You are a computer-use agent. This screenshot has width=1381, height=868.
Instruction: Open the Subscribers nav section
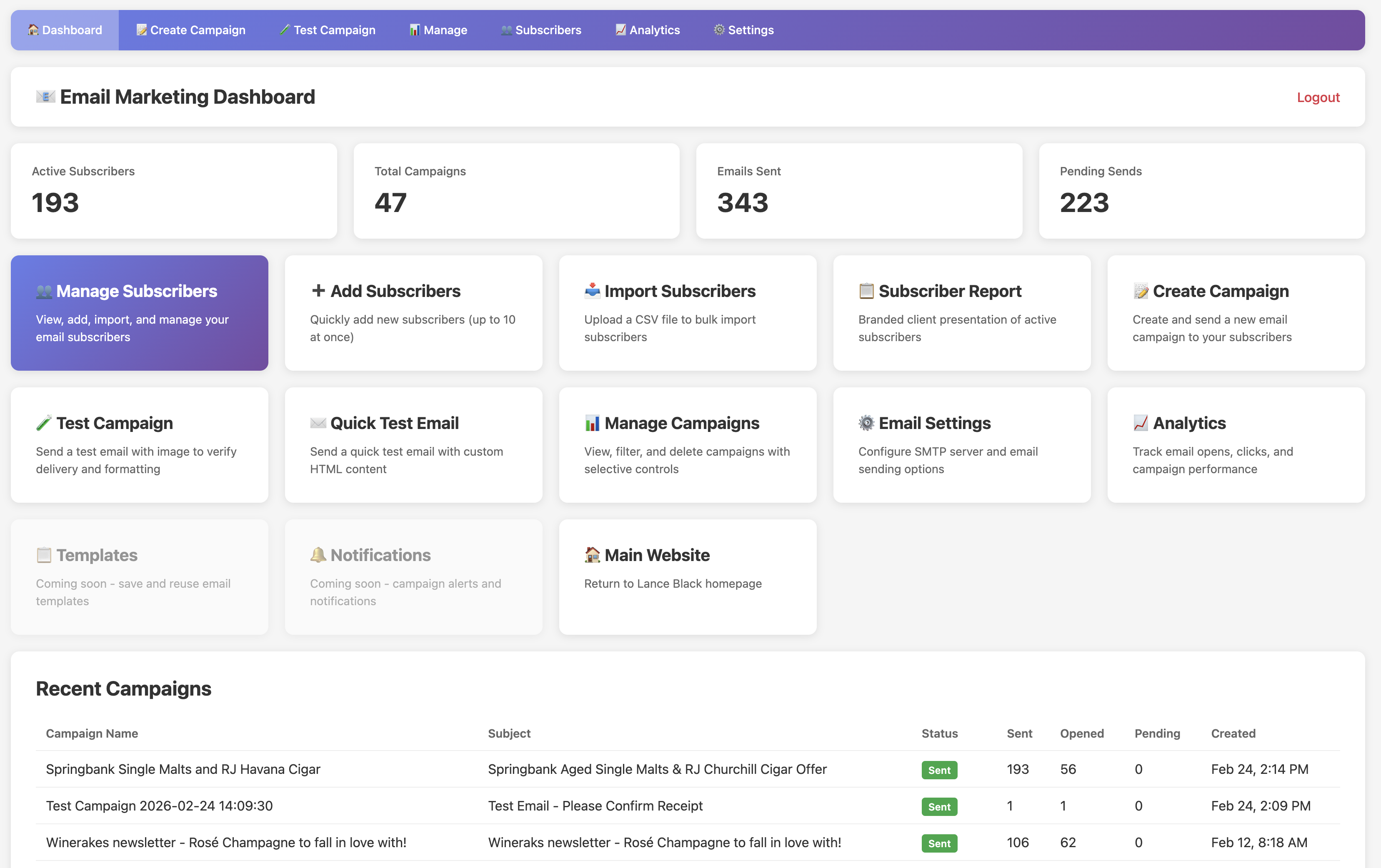[540, 30]
